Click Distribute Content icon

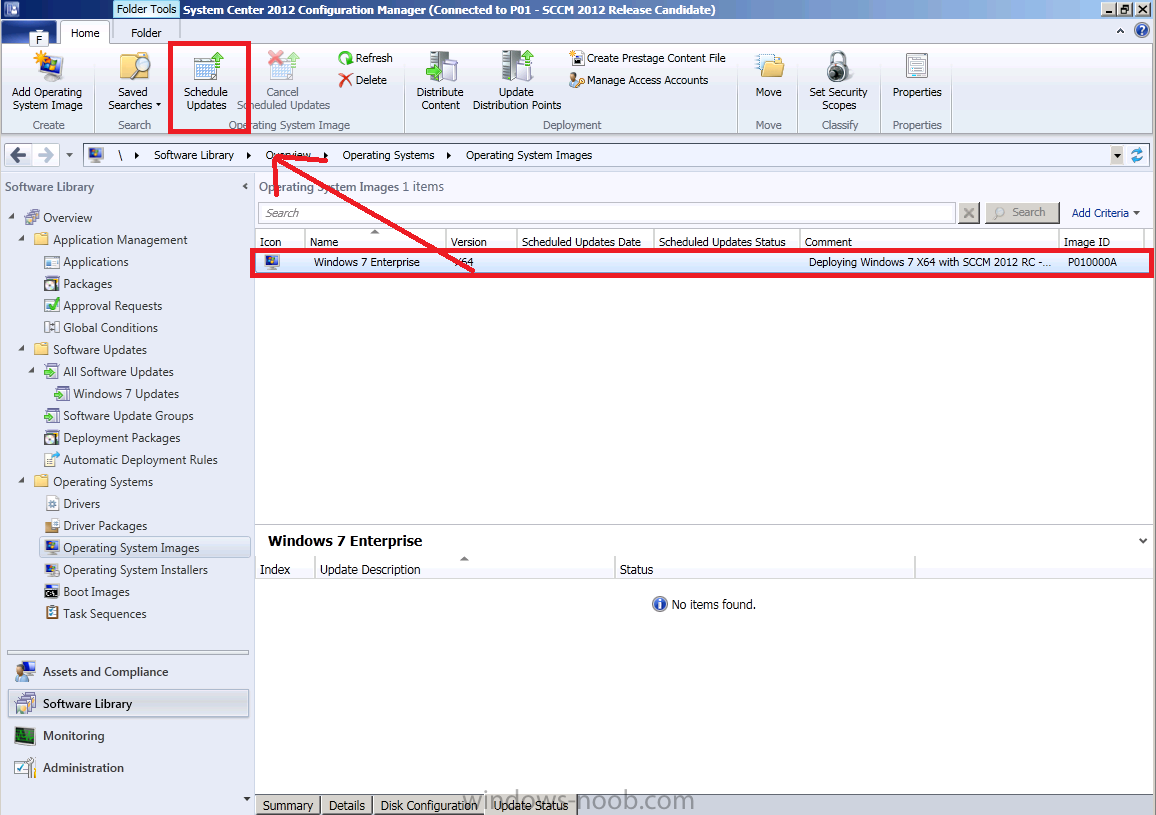(441, 66)
